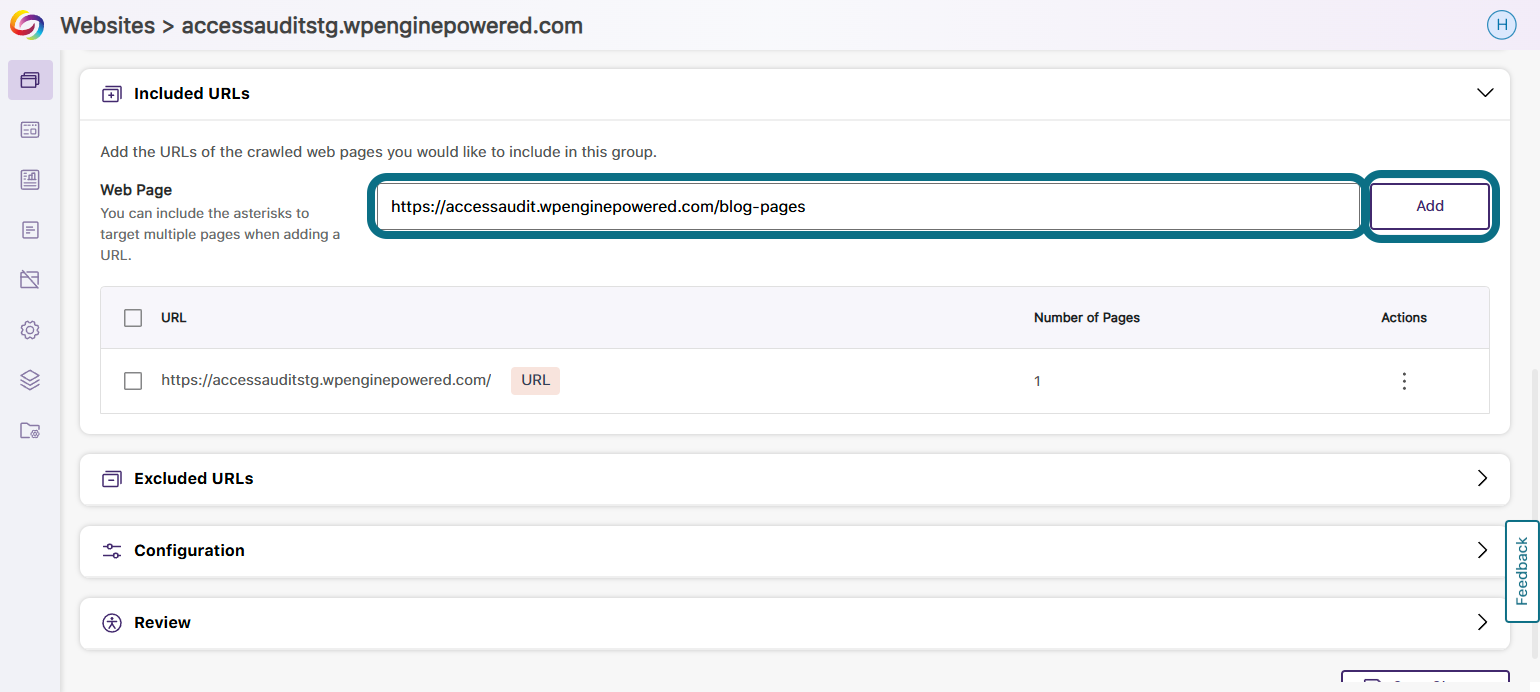The image size is (1540, 692).
Task: Open the Websites sidebar icon
Action: [30, 80]
